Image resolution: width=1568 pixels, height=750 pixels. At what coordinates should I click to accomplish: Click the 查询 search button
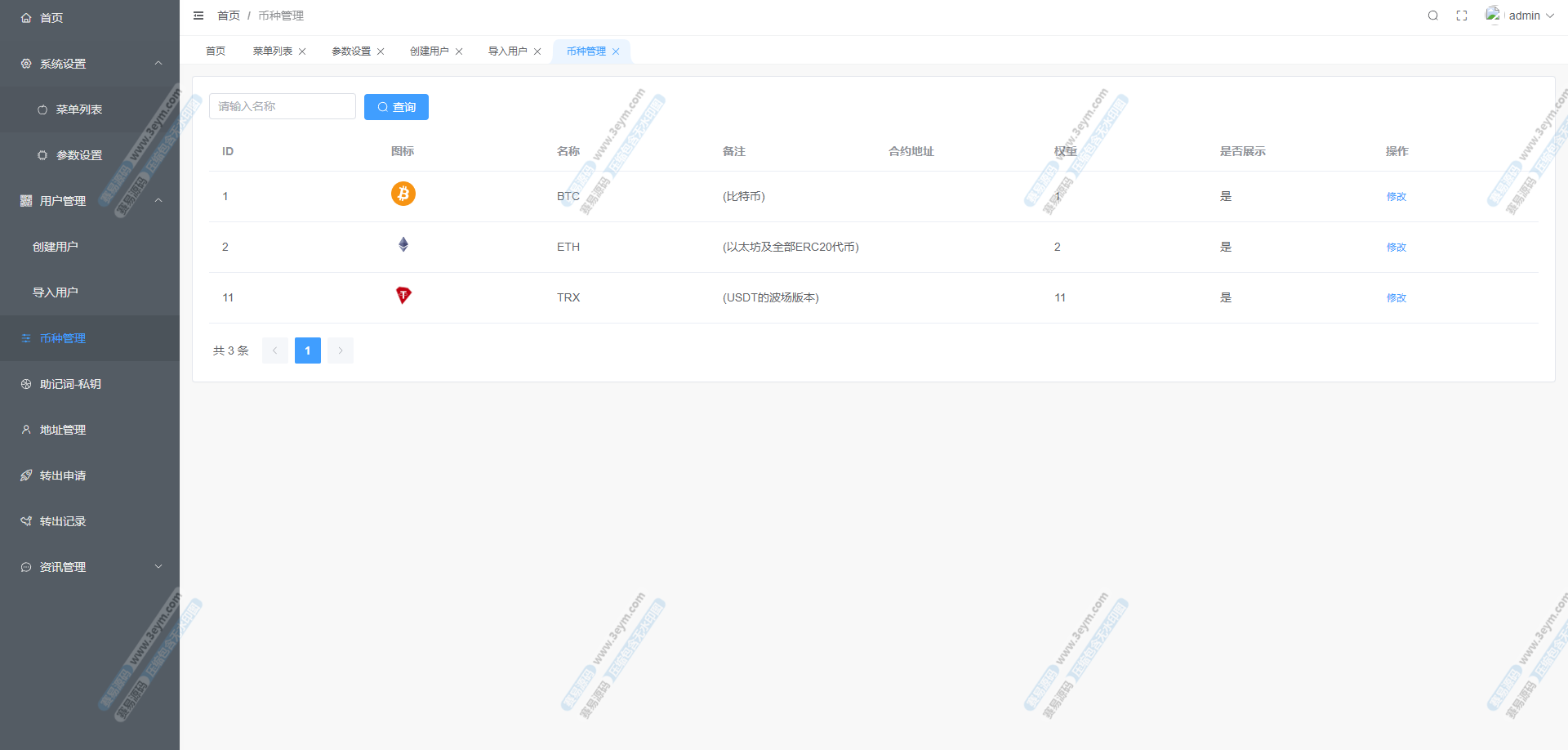(x=396, y=107)
